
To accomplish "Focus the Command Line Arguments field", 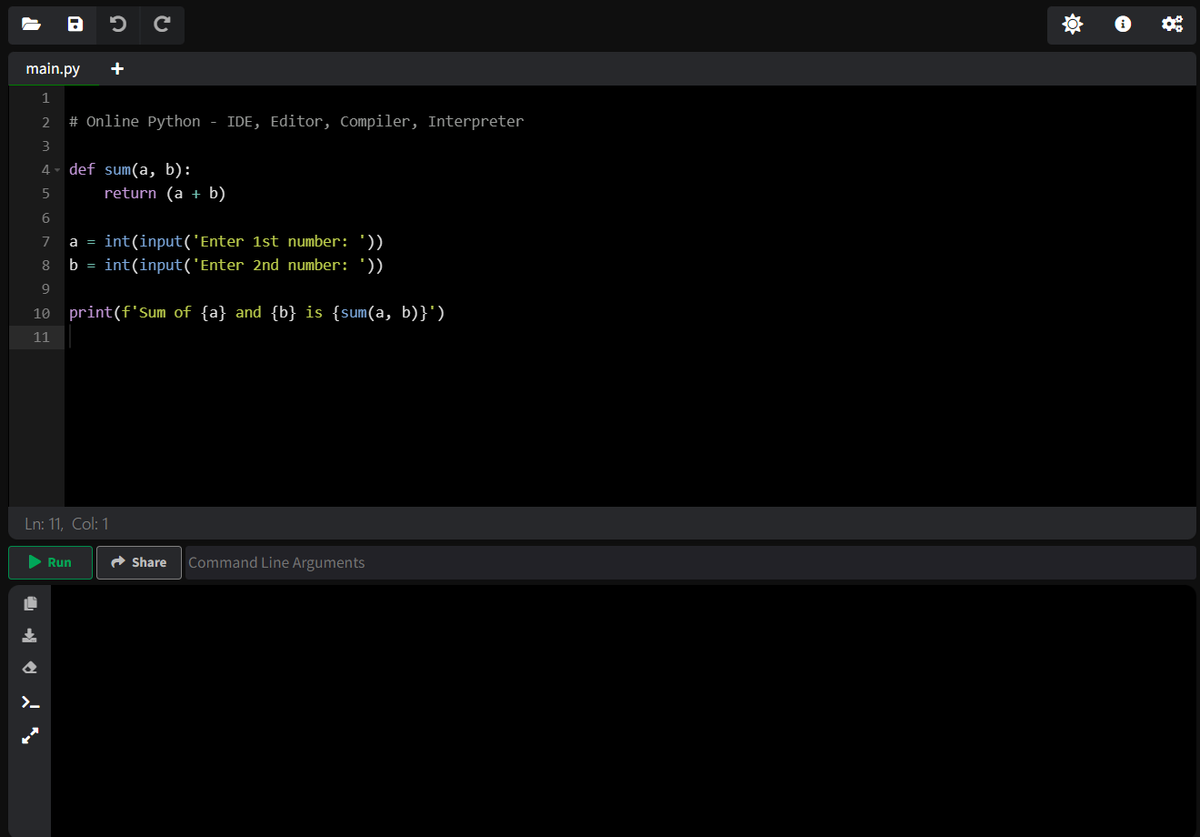I will coord(690,562).
